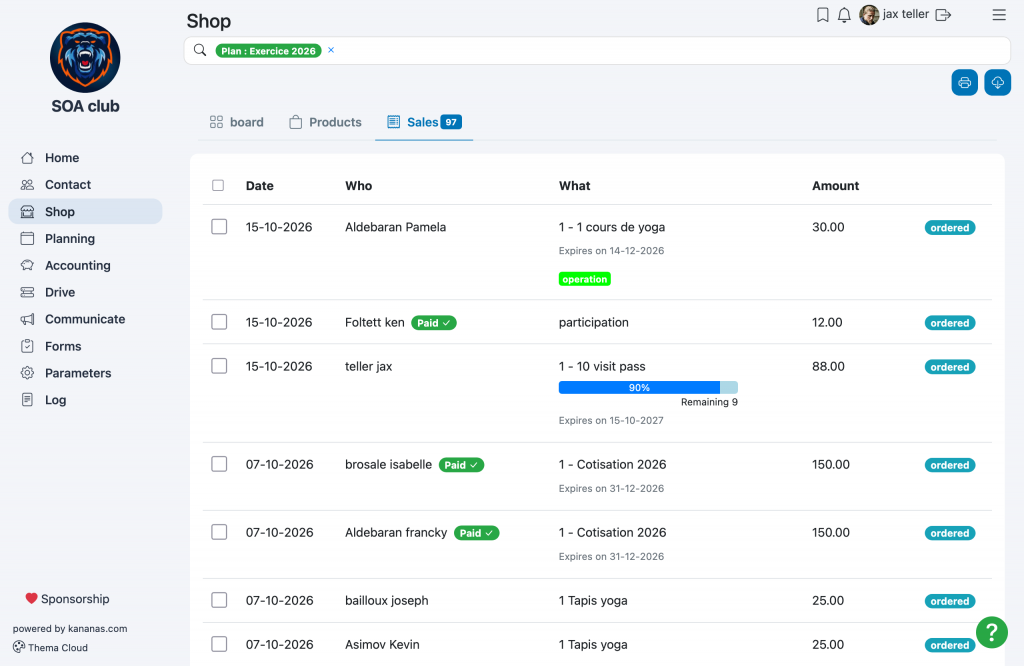This screenshot has height=666, width=1024.
Task: Check the Aldebaran francky sale row
Action: [x=219, y=532]
